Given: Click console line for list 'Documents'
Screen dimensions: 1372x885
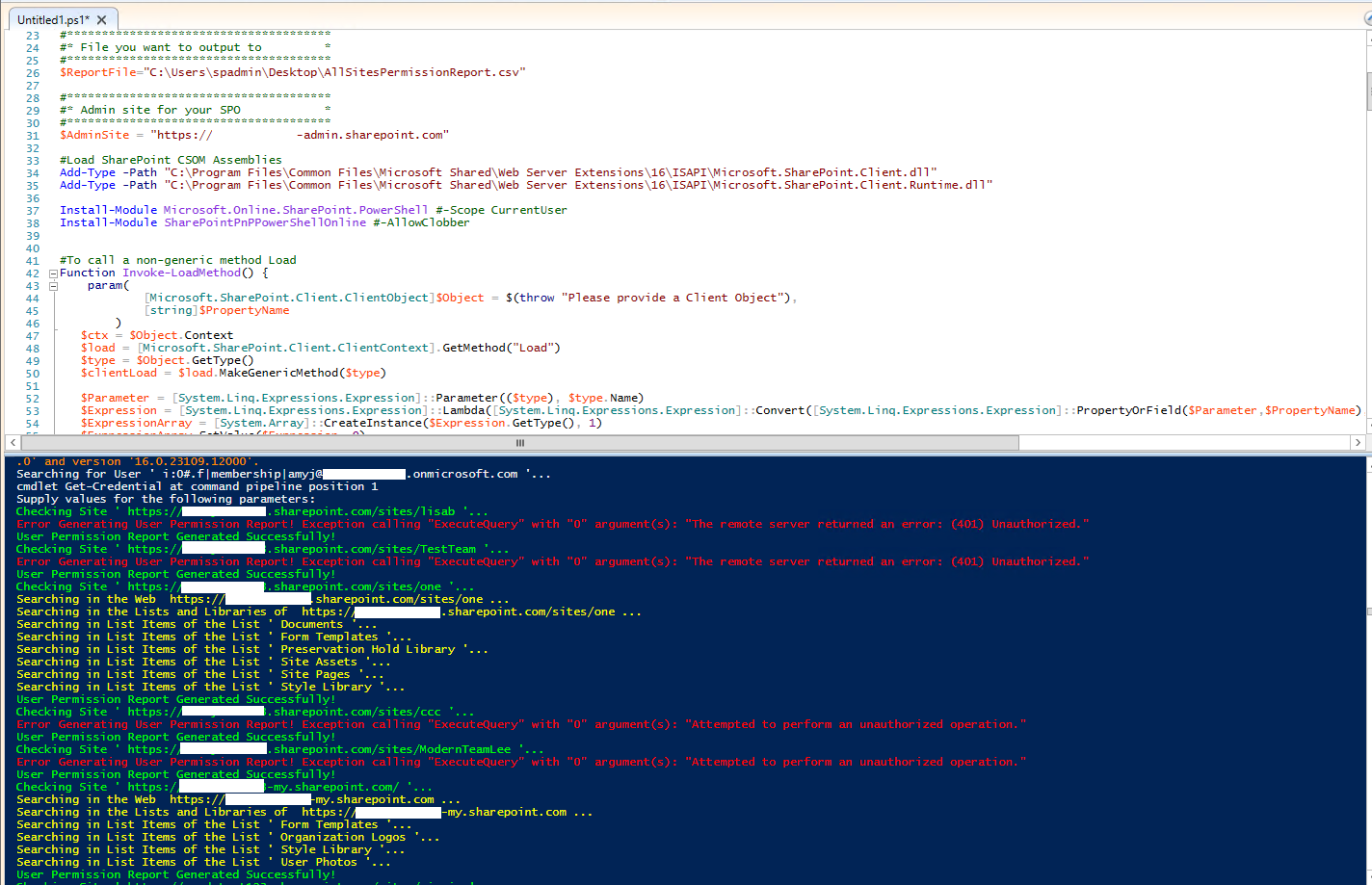Looking at the screenshot, I should [198, 625].
